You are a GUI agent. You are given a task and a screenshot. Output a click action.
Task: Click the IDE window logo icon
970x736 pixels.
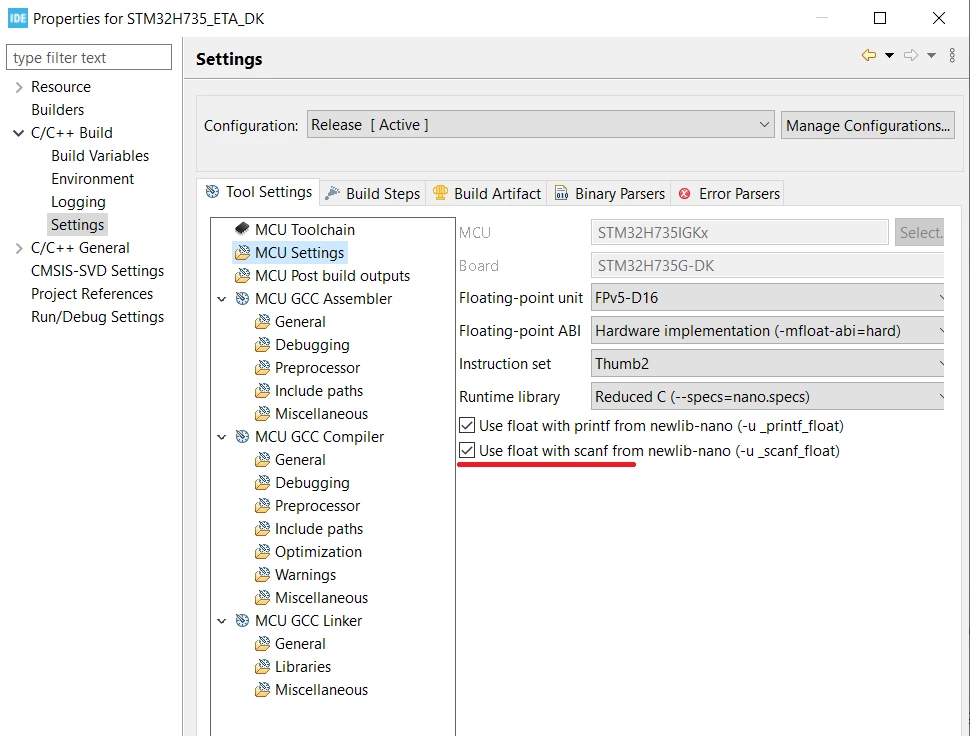tap(18, 19)
